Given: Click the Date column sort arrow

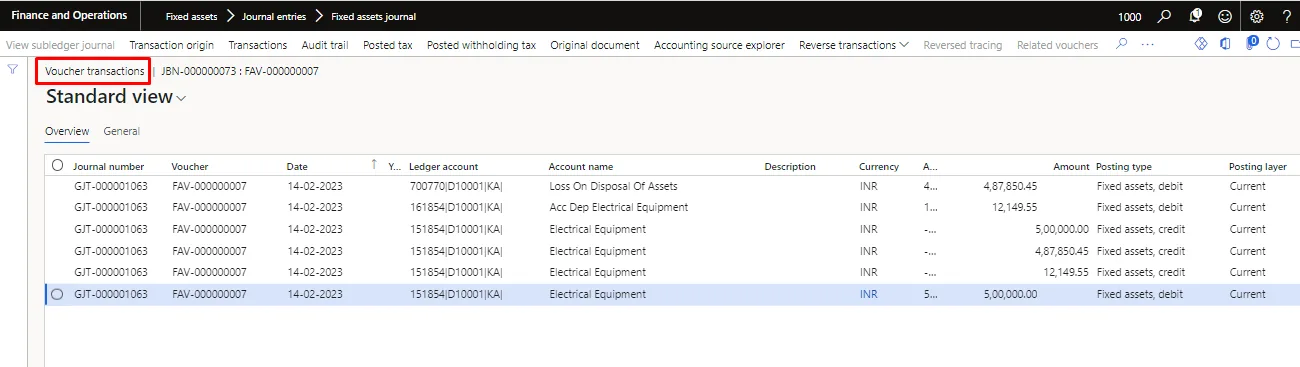Looking at the screenshot, I should 374,163.
